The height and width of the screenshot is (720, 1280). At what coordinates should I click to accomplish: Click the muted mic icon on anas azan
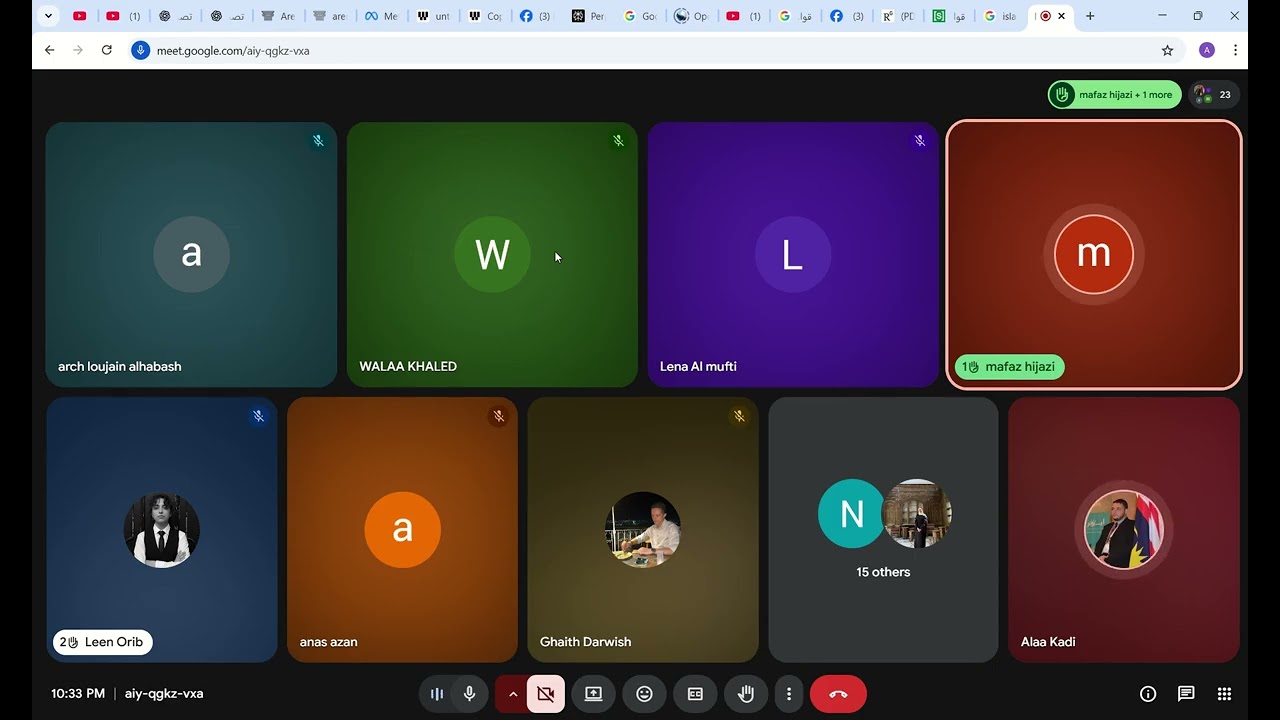point(498,416)
